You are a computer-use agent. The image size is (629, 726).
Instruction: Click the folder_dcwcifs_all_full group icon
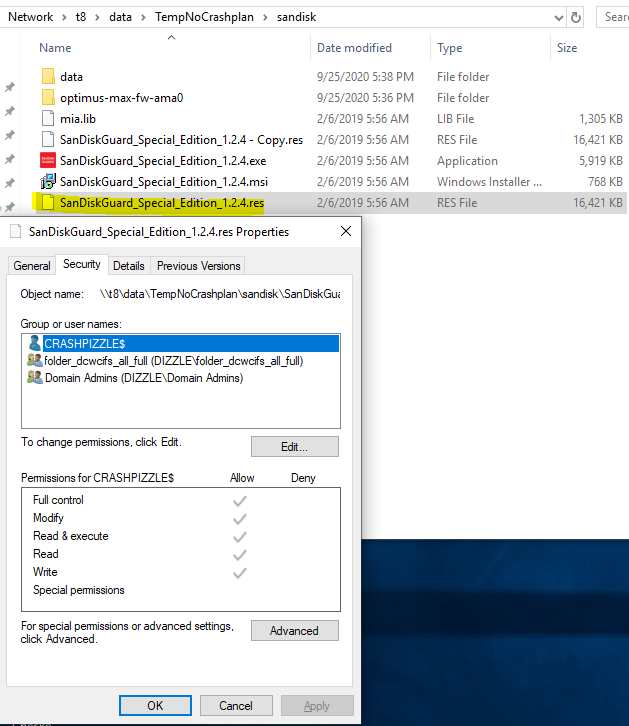35,360
